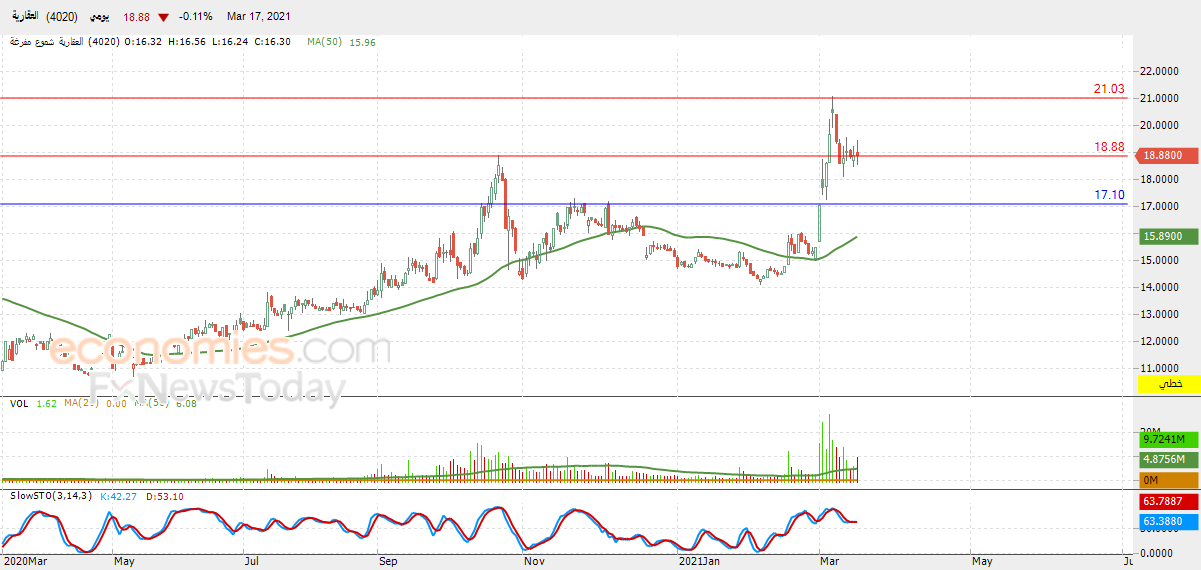Screen dimensions: 1201x570
Task: Click the open value O:16.32
Action: (x=145, y=42)
